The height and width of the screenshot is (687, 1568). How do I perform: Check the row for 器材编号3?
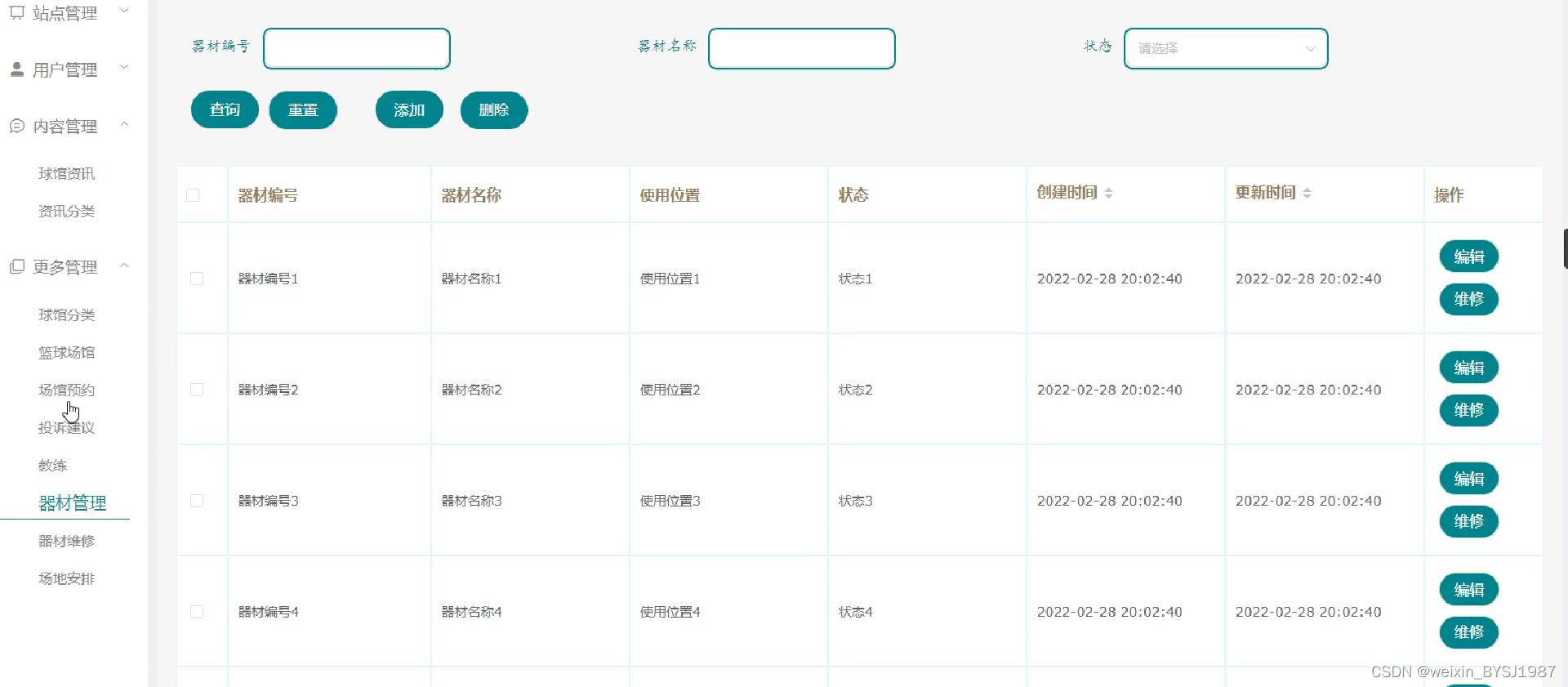click(x=197, y=501)
